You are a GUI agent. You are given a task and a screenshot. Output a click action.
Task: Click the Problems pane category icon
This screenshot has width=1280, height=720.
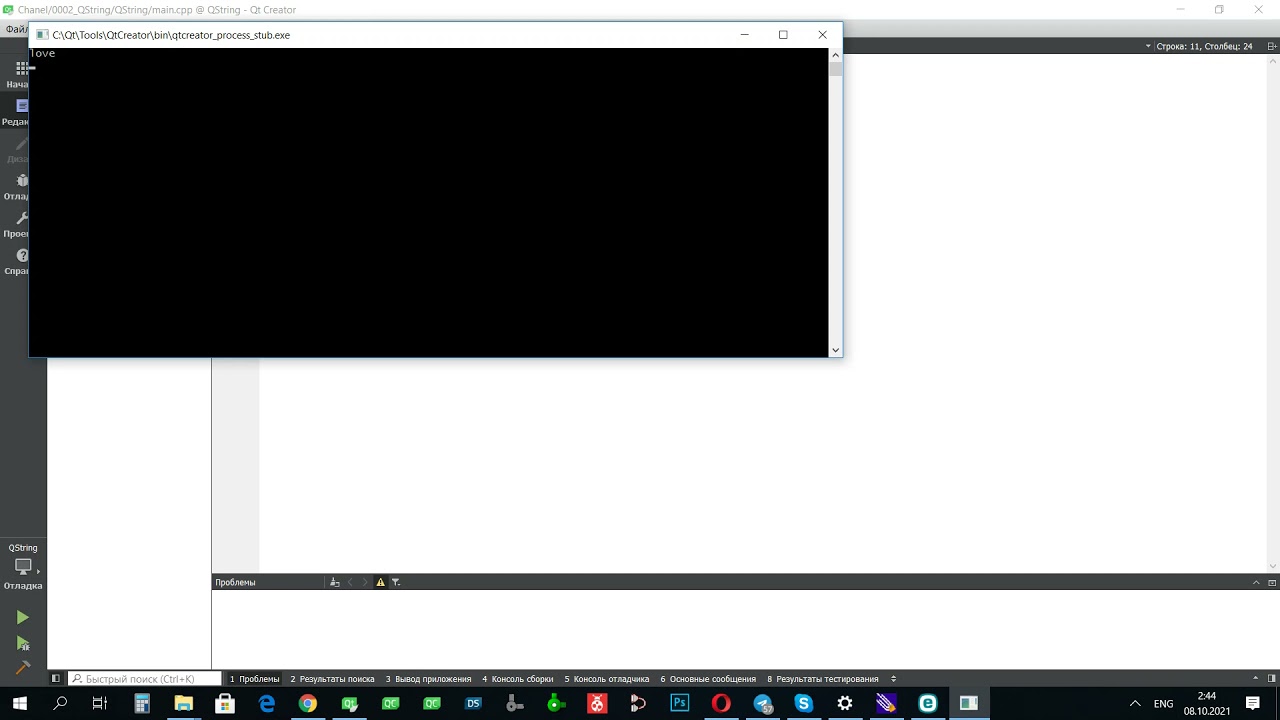[335, 582]
